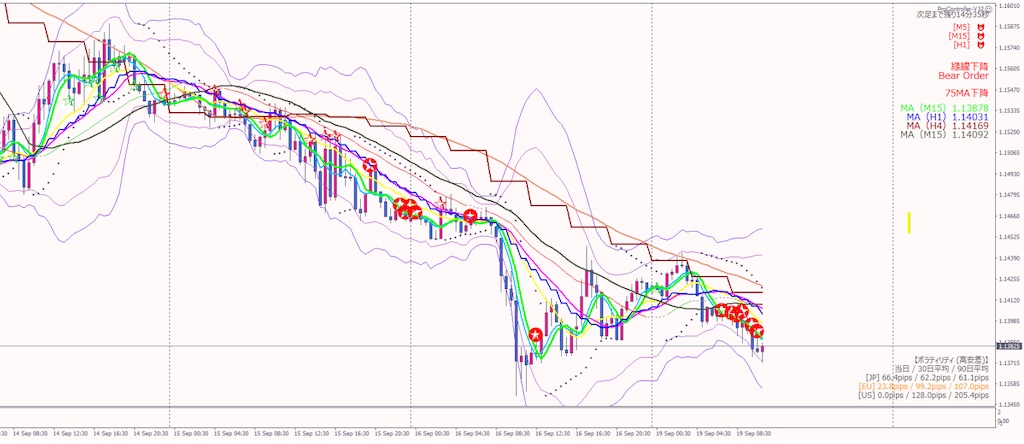The height and width of the screenshot is (444, 1024).
Task: Select the red star marker near 15 Sep 16:30
Action: [370, 166]
